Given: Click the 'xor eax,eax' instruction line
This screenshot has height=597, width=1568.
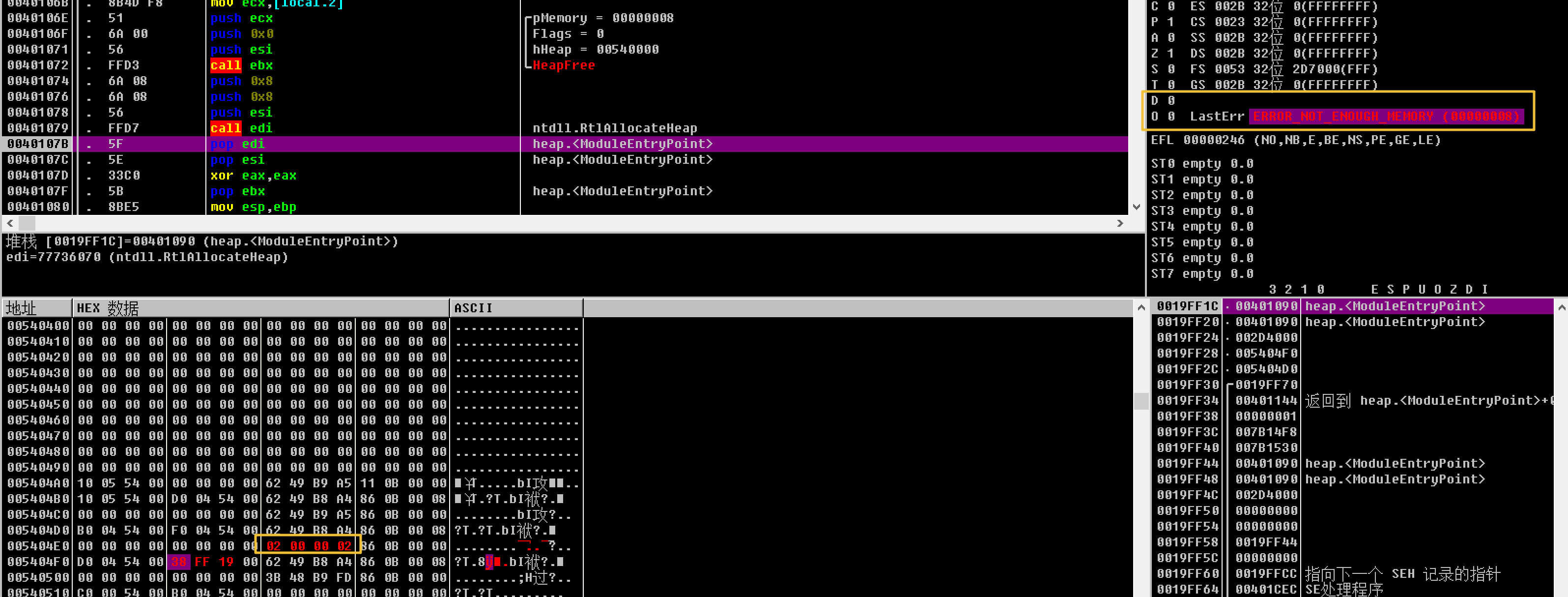Looking at the screenshot, I should 253,176.
